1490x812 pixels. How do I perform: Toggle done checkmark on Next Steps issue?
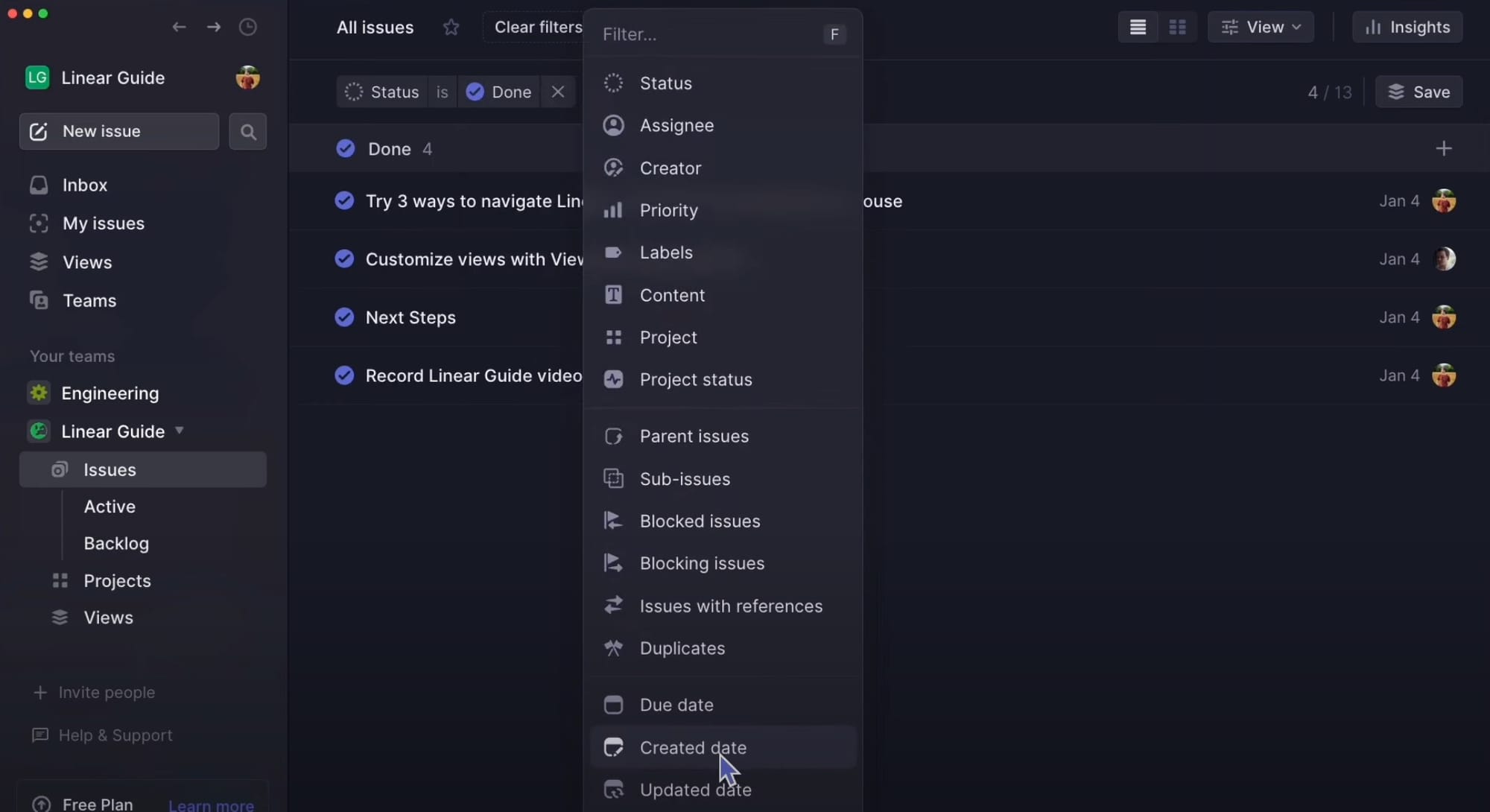pyautogui.click(x=344, y=317)
